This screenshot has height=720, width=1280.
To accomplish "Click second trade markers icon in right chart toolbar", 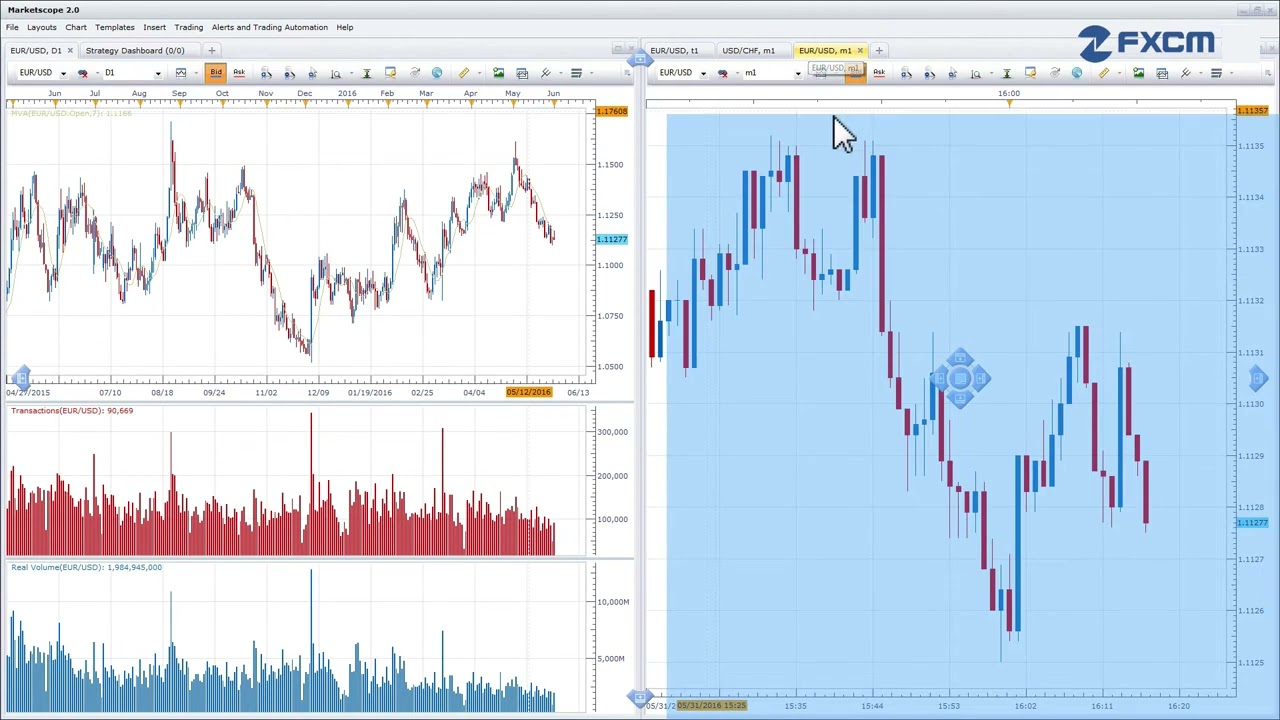I will (929, 73).
